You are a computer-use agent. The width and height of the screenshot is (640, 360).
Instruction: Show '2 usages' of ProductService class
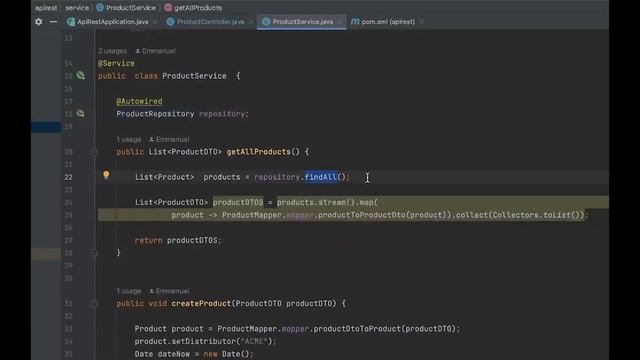click(112, 51)
